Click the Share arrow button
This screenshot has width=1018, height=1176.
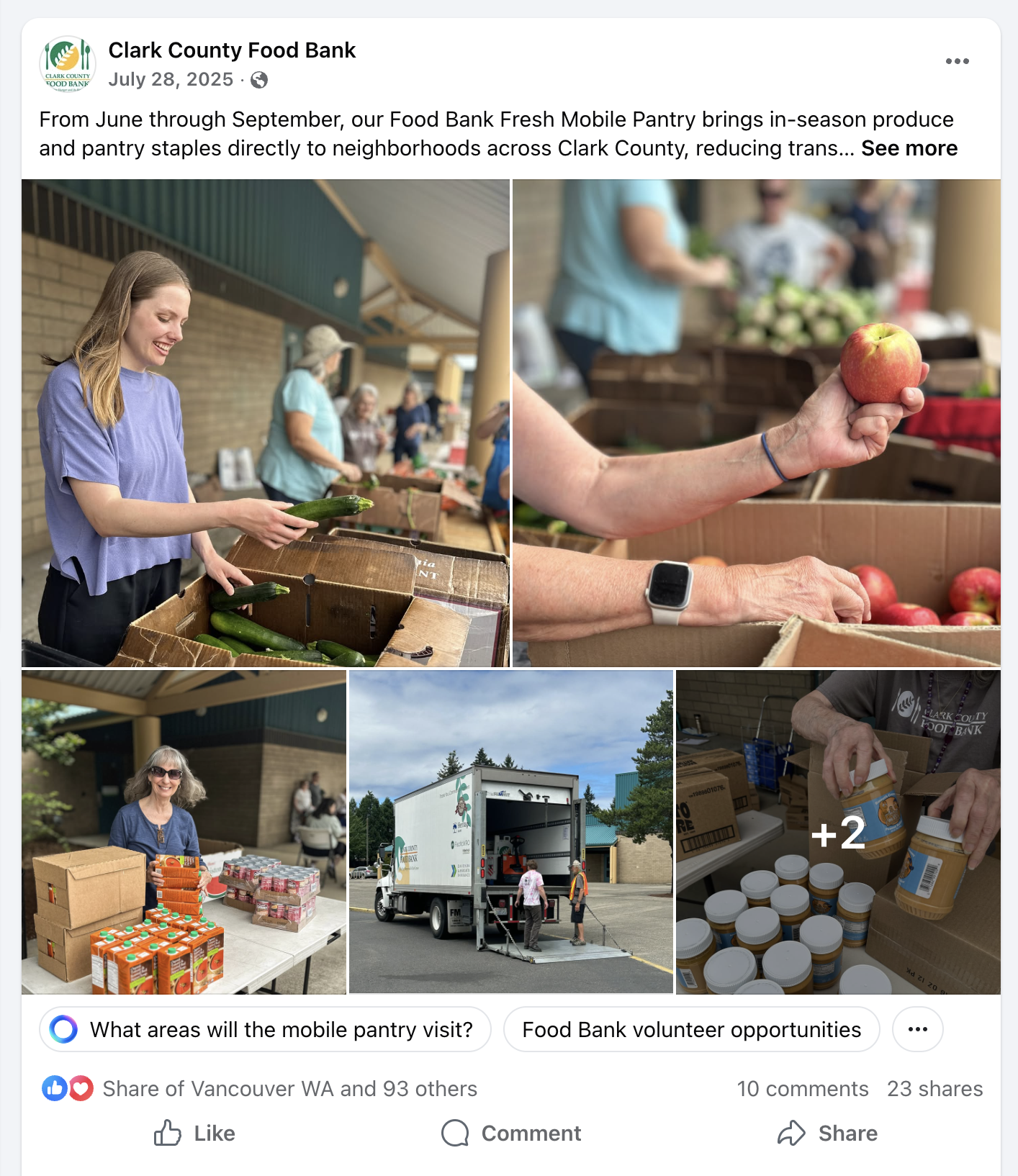click(x=827, y=1134)
